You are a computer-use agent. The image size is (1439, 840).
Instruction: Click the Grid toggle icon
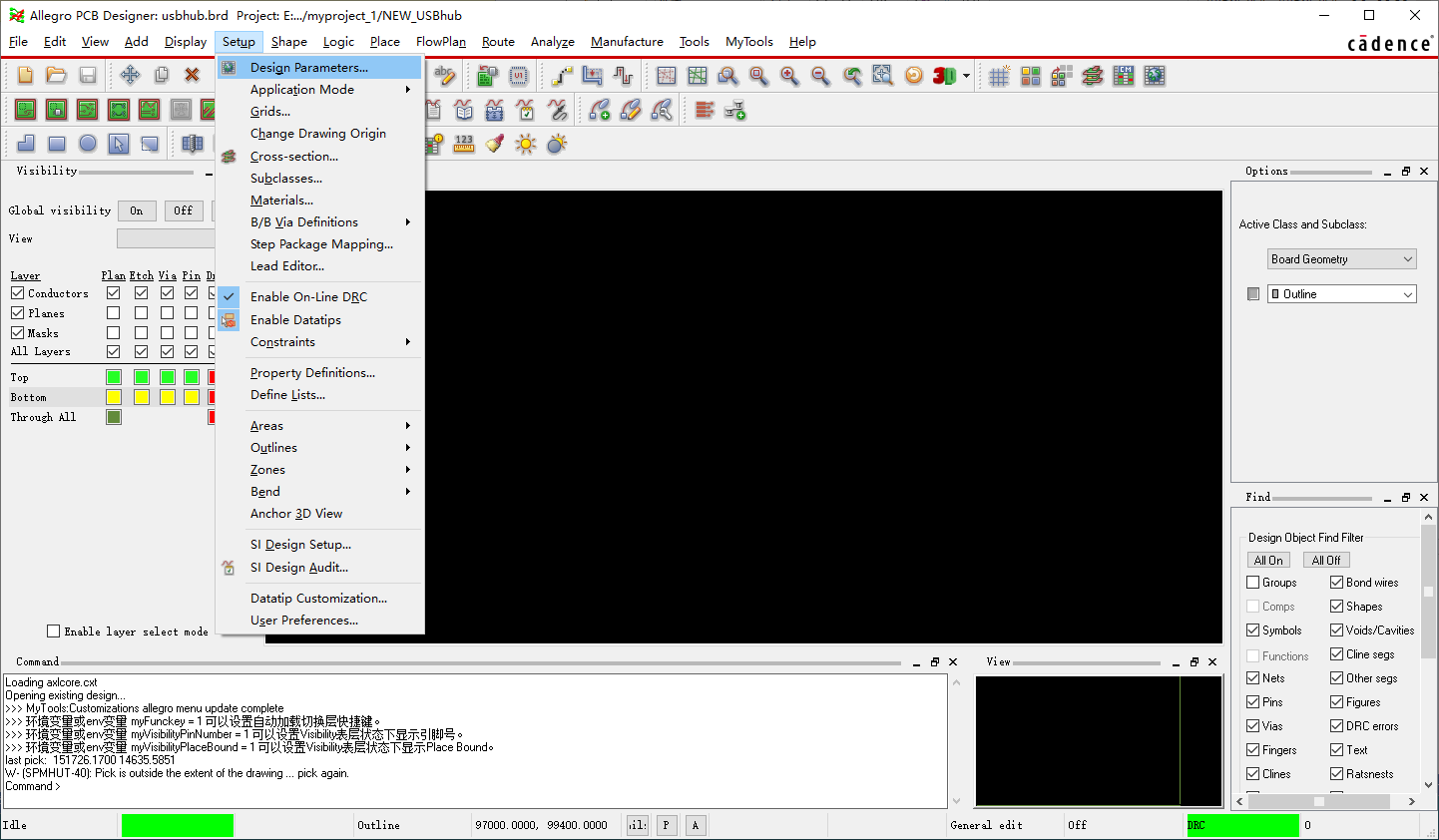click(x=999, y=76)
